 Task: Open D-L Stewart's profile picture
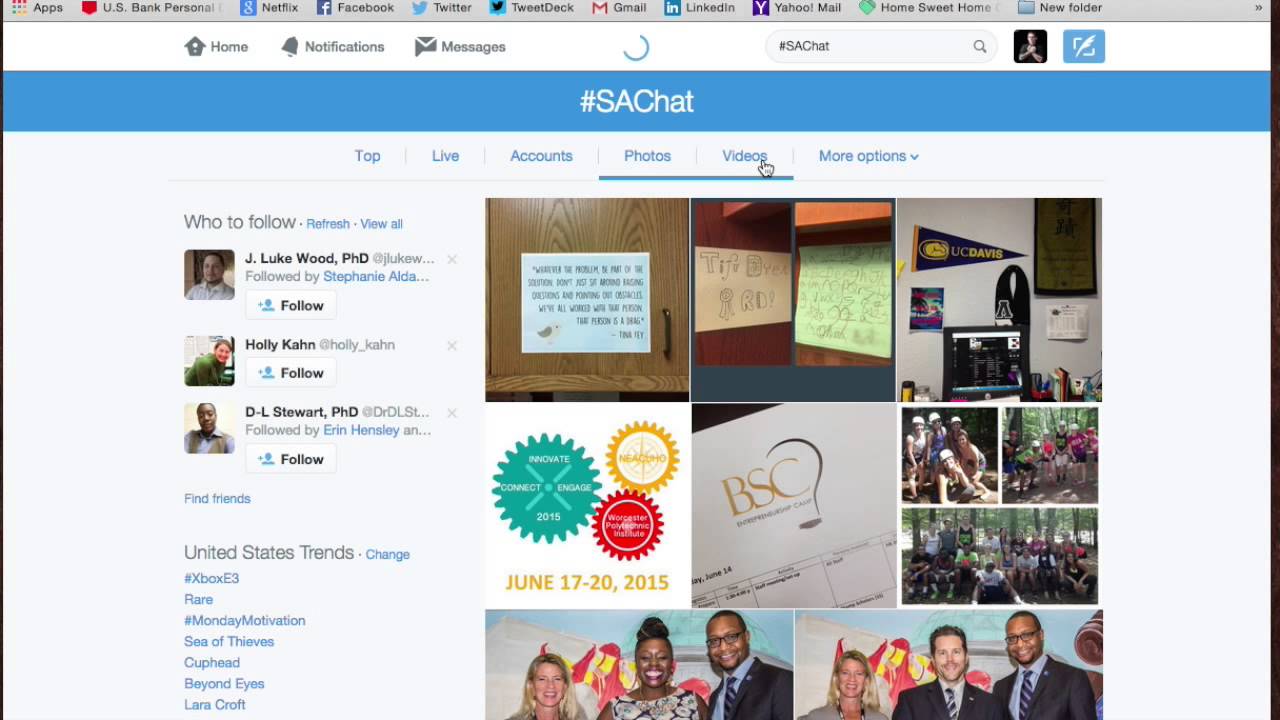coord(209,428)
